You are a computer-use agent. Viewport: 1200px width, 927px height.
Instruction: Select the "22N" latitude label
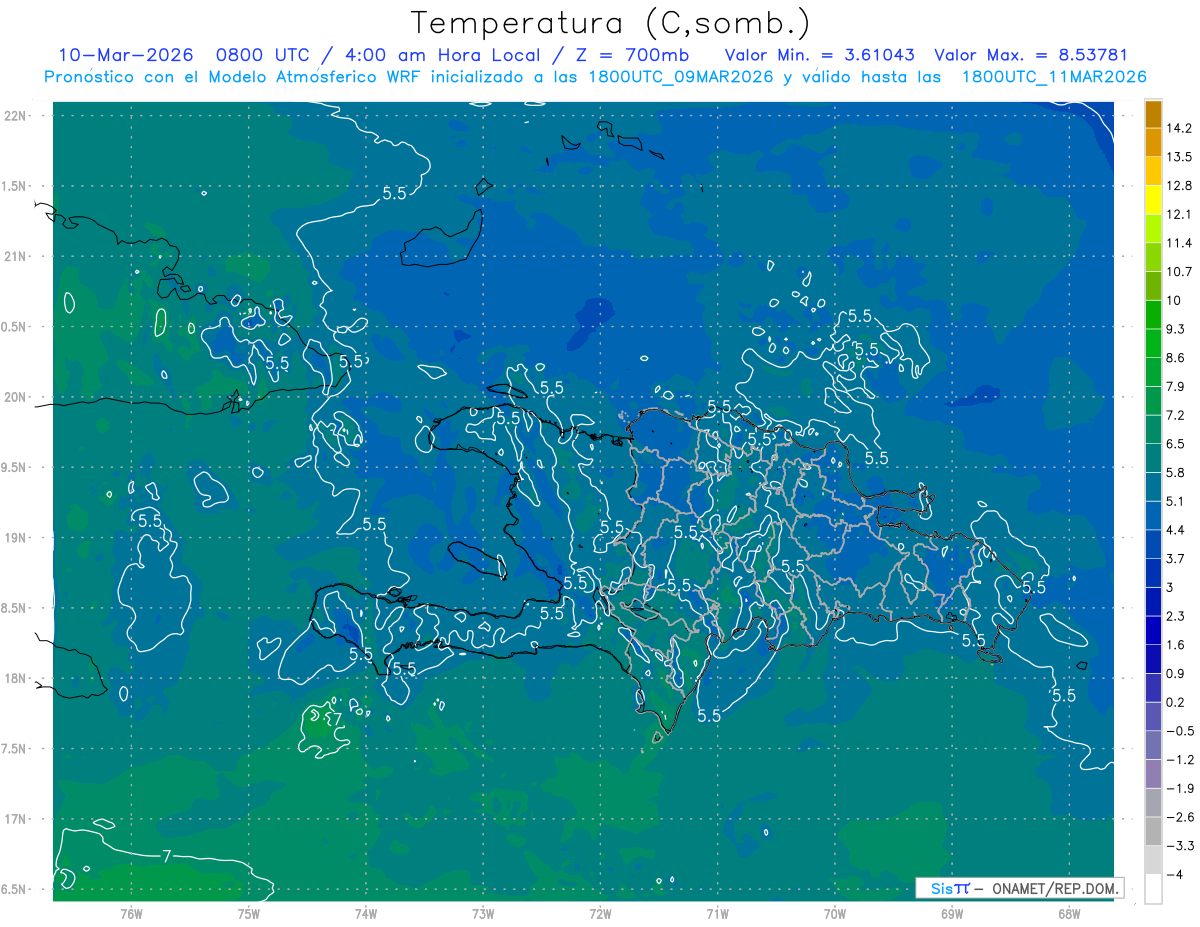tap(17, 115)
